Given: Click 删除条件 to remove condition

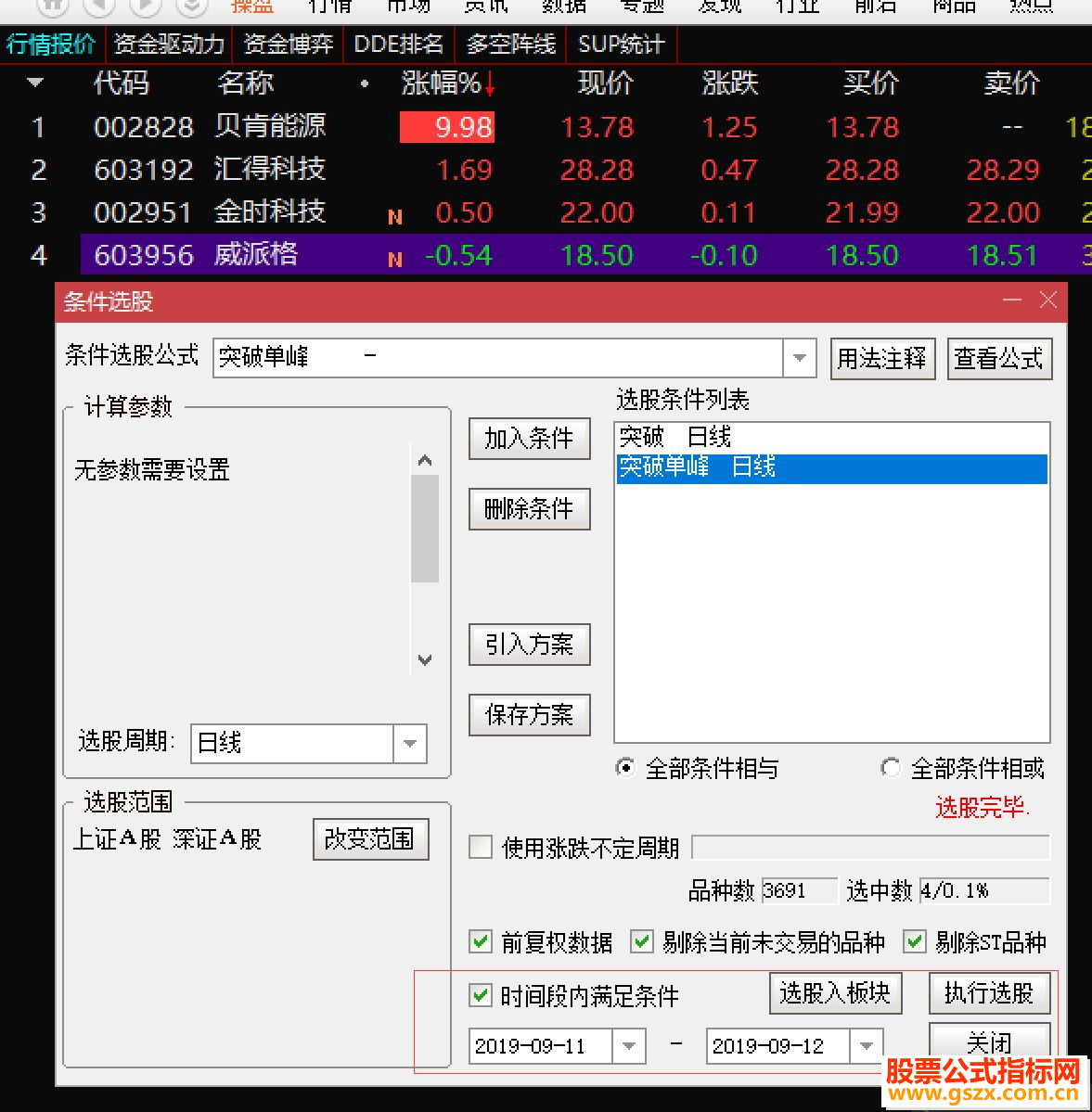Looking at the screenshot, I should coord(530,508).
